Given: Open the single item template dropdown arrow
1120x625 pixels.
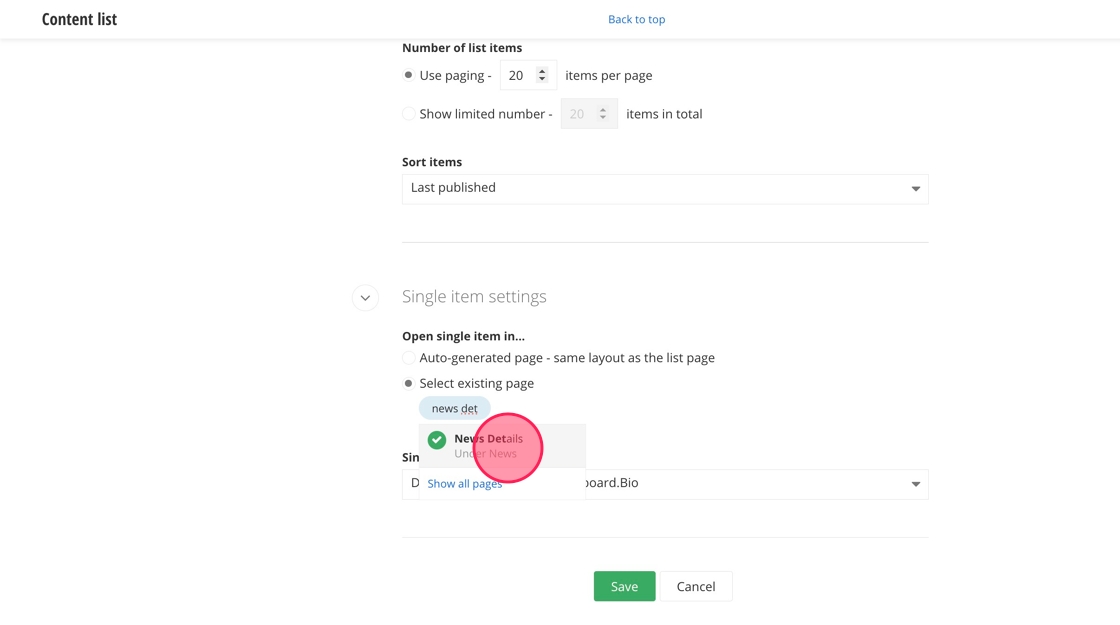Looking at the screenshot, I should coord(915,484).
